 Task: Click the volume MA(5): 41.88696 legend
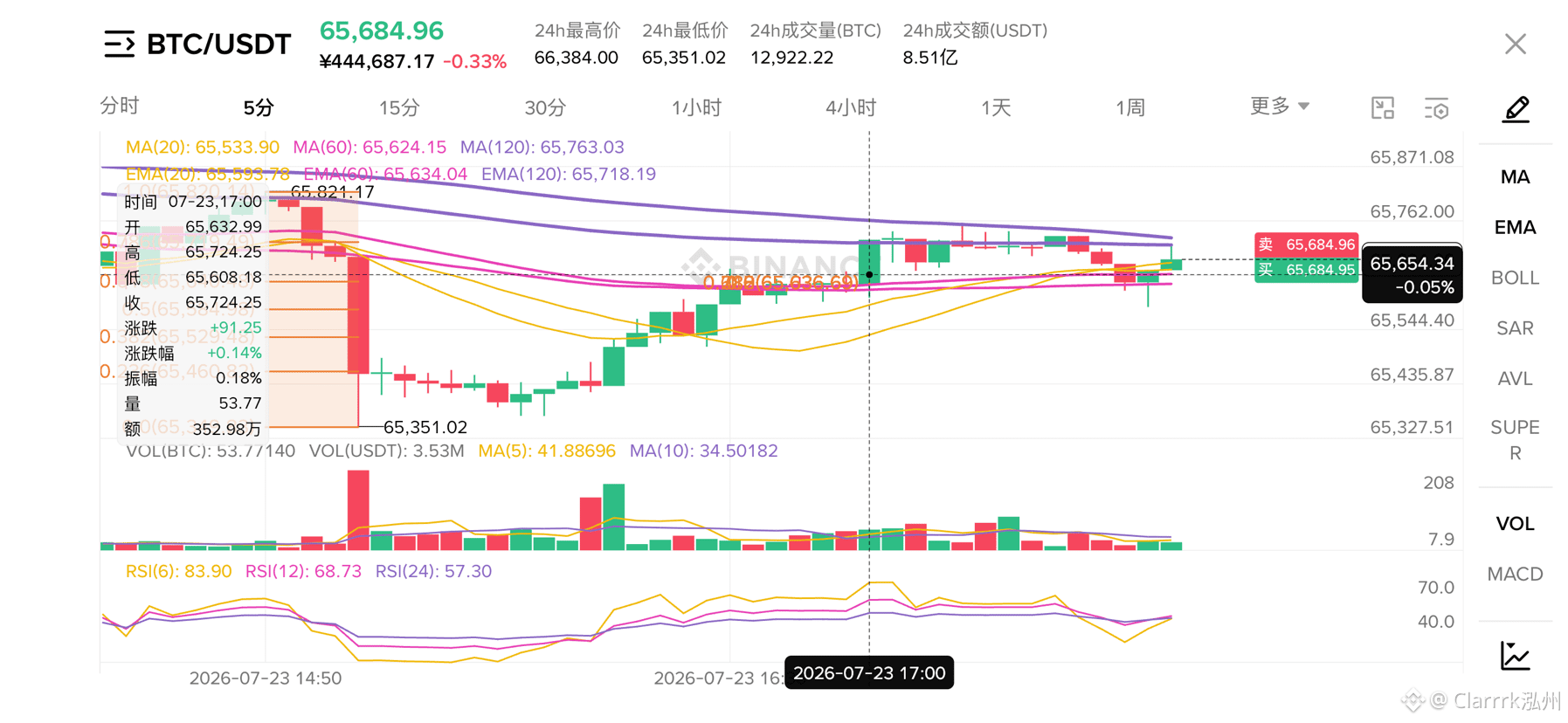(547, 451)
